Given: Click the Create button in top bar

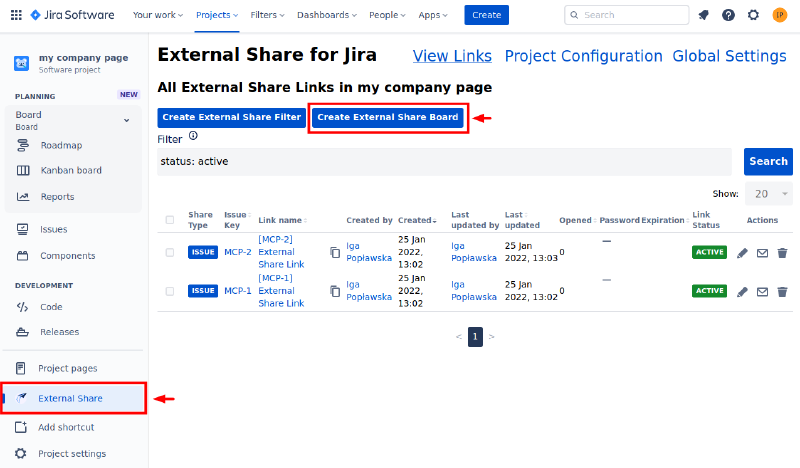Looking at the screenshot, I should point(486,15).
